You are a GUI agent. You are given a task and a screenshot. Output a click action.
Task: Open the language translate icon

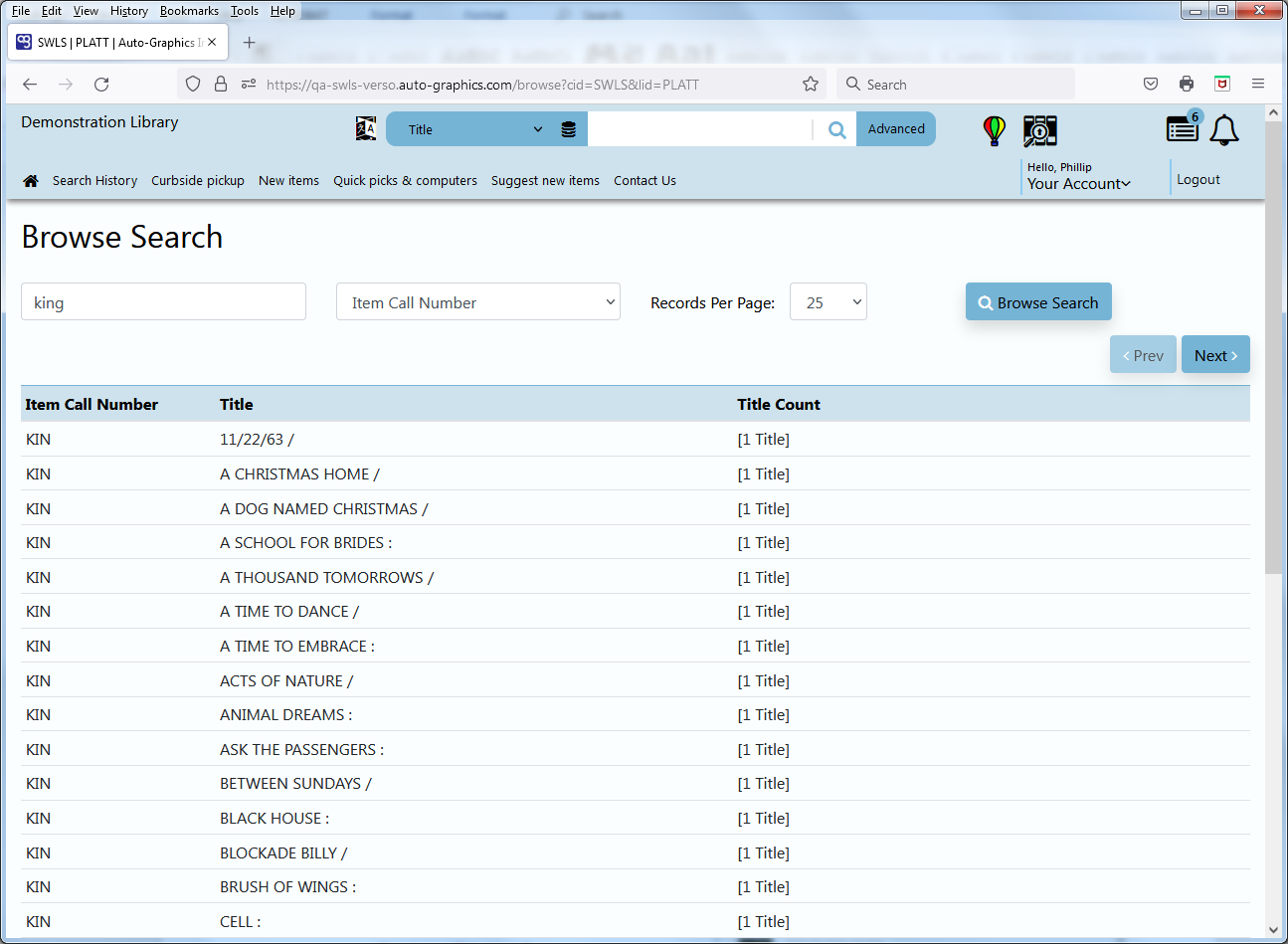(x=366, y=128)
